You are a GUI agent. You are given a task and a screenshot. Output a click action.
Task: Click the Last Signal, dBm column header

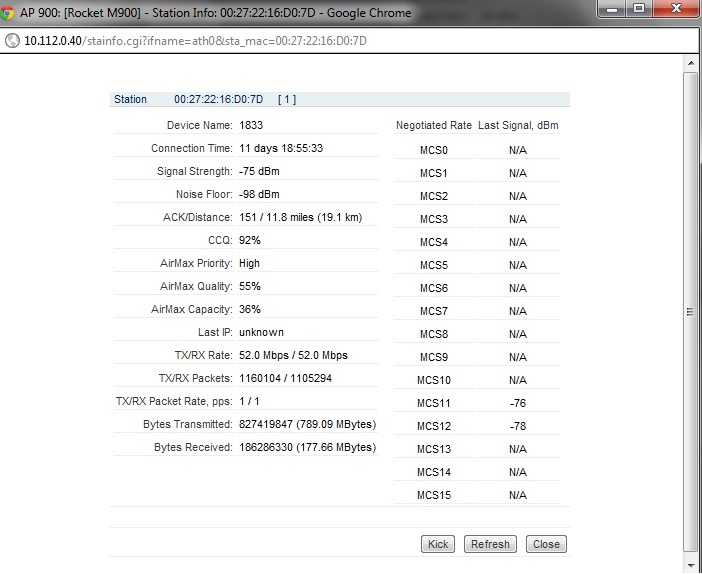(518, 125)
